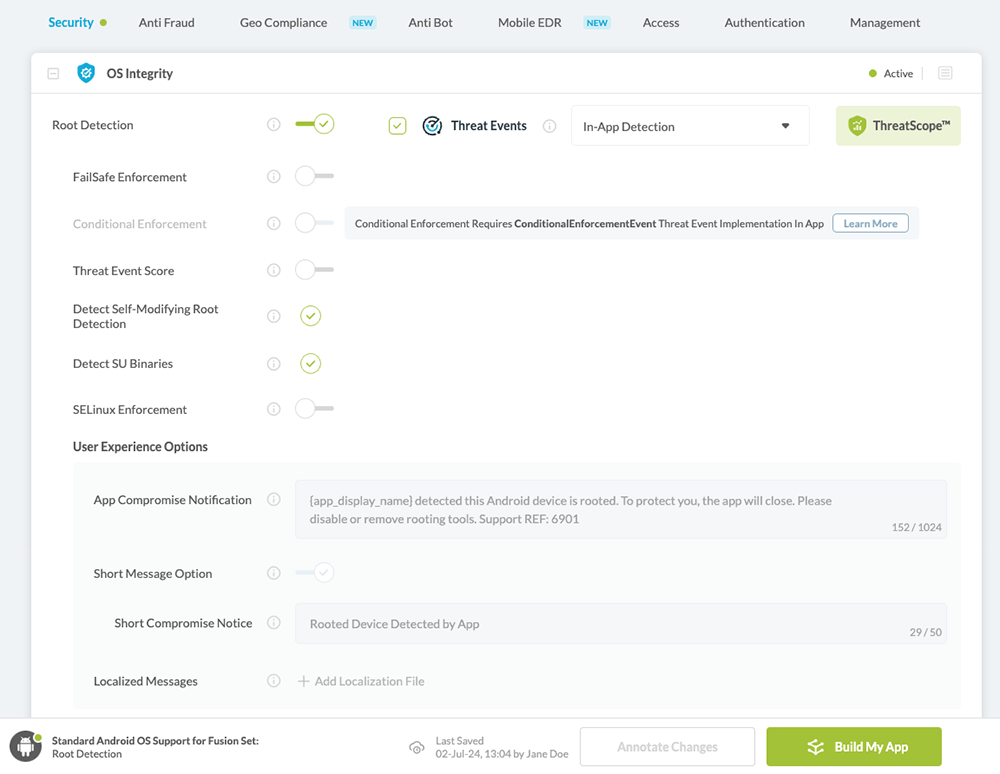Click the OS Integrity shield icon
This screenshot has width=1000, height=774.
point(86,73)
